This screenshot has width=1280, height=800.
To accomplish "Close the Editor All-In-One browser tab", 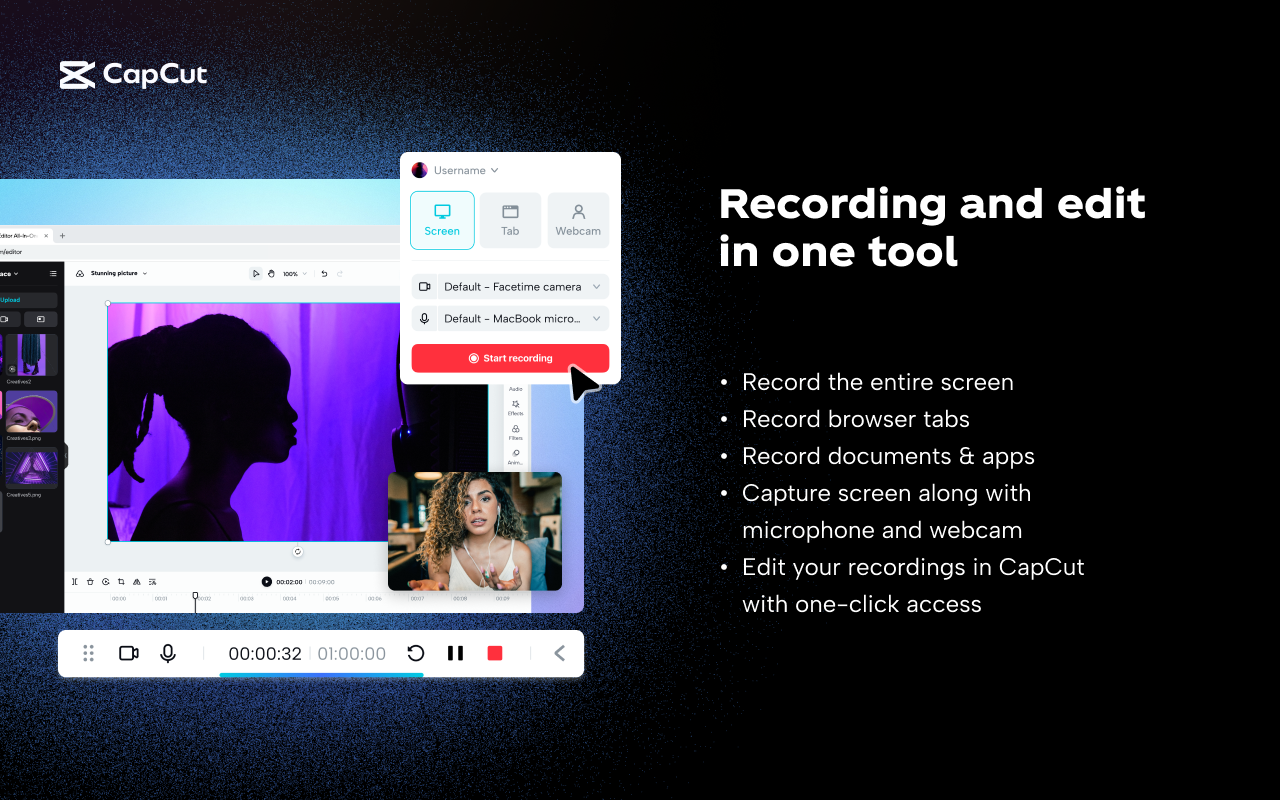I will pos(46,235).
